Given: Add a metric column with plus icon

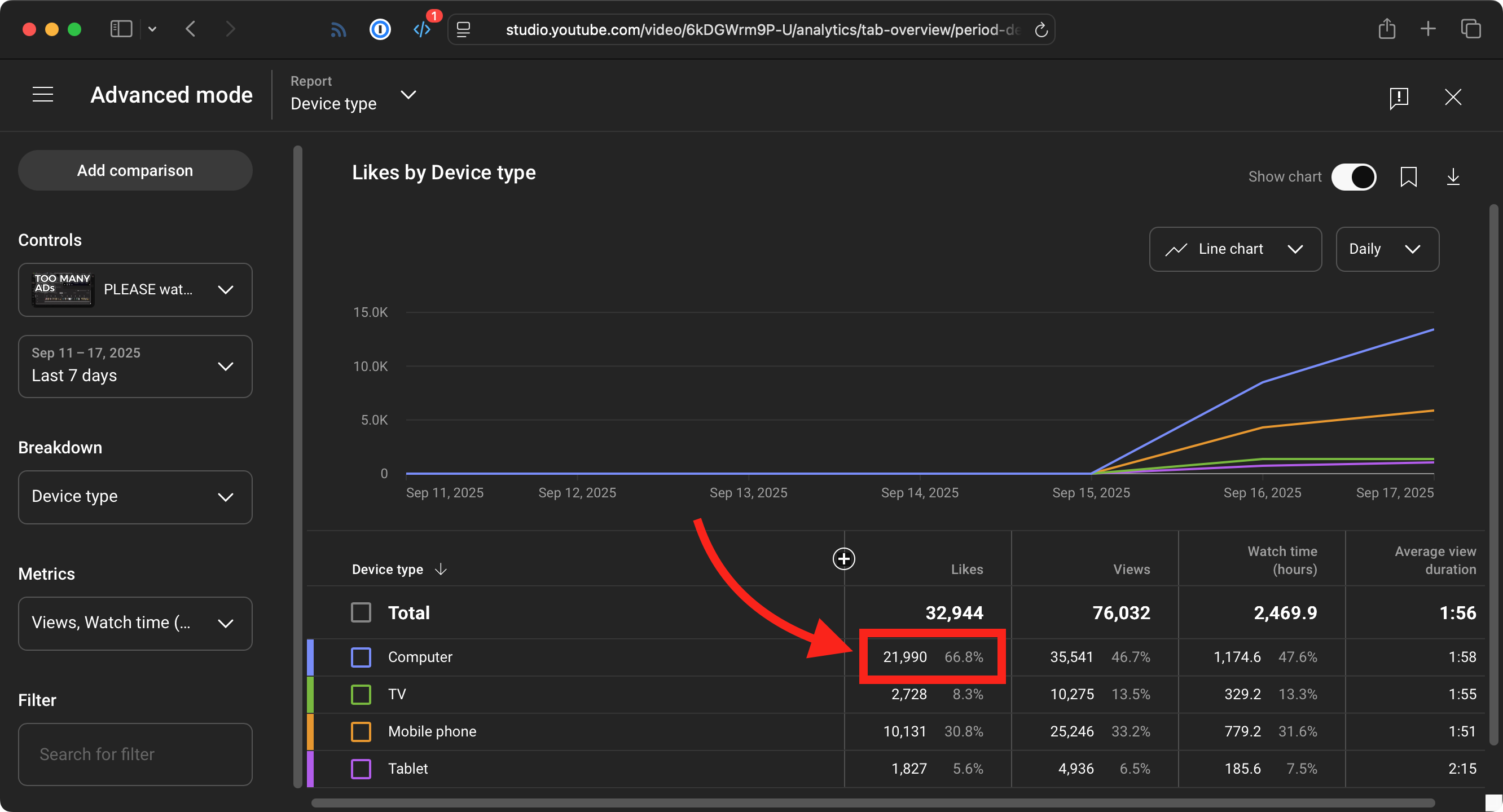Looking at the screenshot, I should point(843,559).
